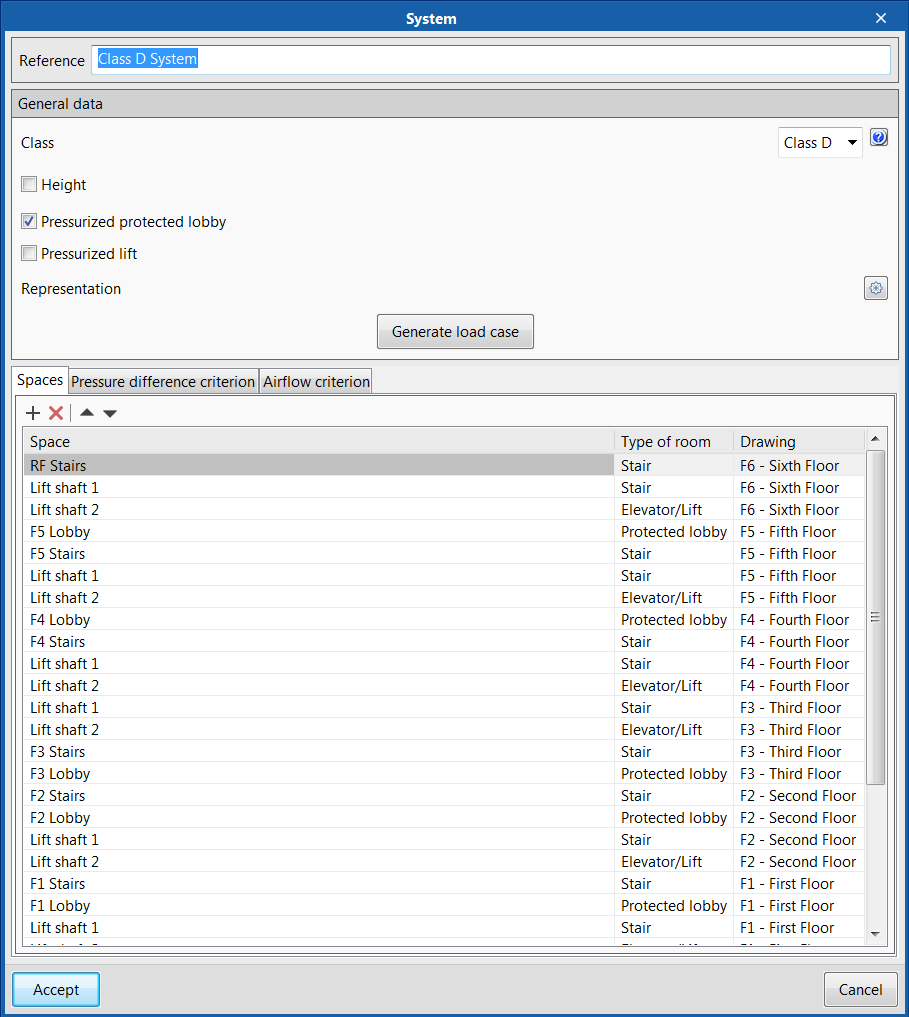Viewport: 909px width, 1017px height.
Task: Open Representation settings gear icon
Action: tap(876, 288)
